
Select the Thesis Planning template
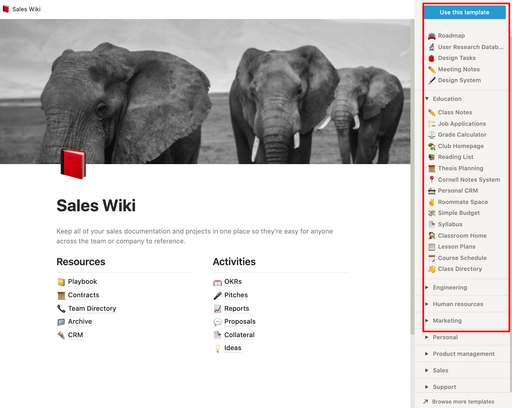(x=460, y=168)
